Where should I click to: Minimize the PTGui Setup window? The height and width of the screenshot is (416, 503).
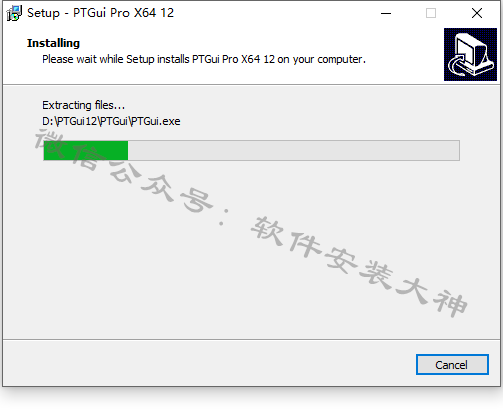[386, 13]
